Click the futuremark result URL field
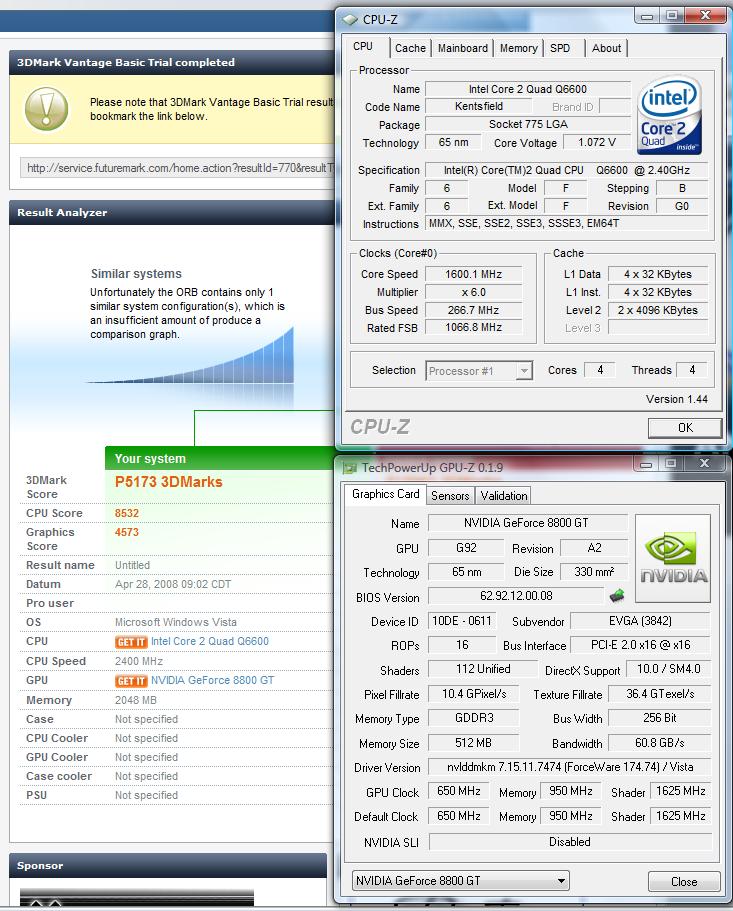This screenshot has height=911, width=733. pyautogui.click(x=179, y=168)
